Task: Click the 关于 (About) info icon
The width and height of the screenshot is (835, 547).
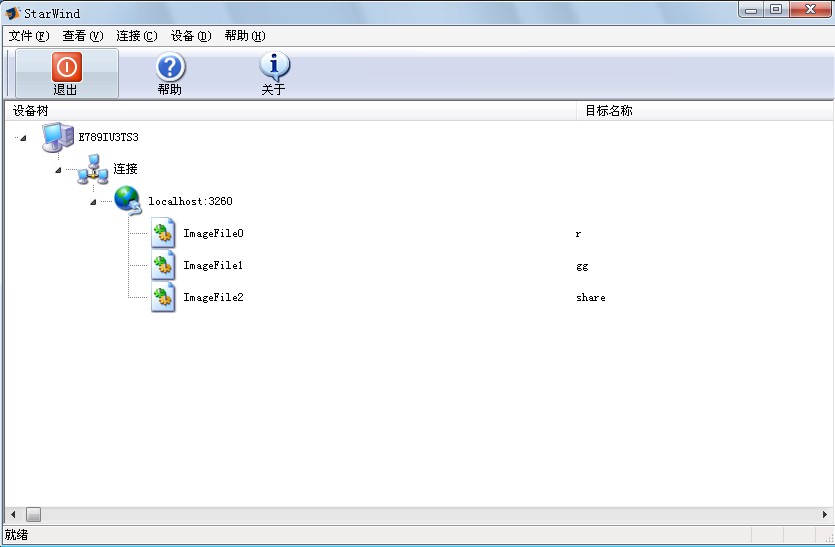Action: click(274, 68)
